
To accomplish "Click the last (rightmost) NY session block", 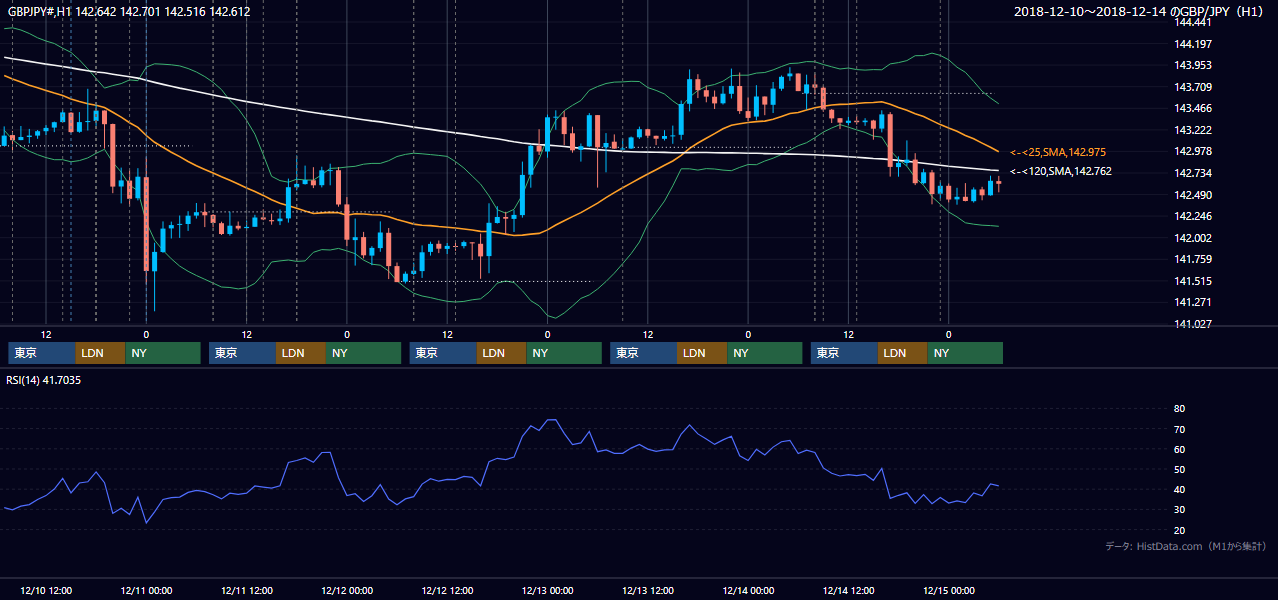I will pyautogui.click(x=965, y=353).
